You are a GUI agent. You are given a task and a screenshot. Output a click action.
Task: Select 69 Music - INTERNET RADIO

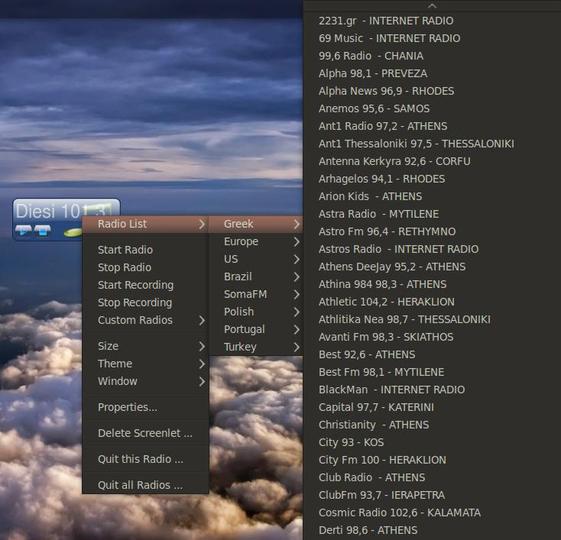click(x=432, y=38)
